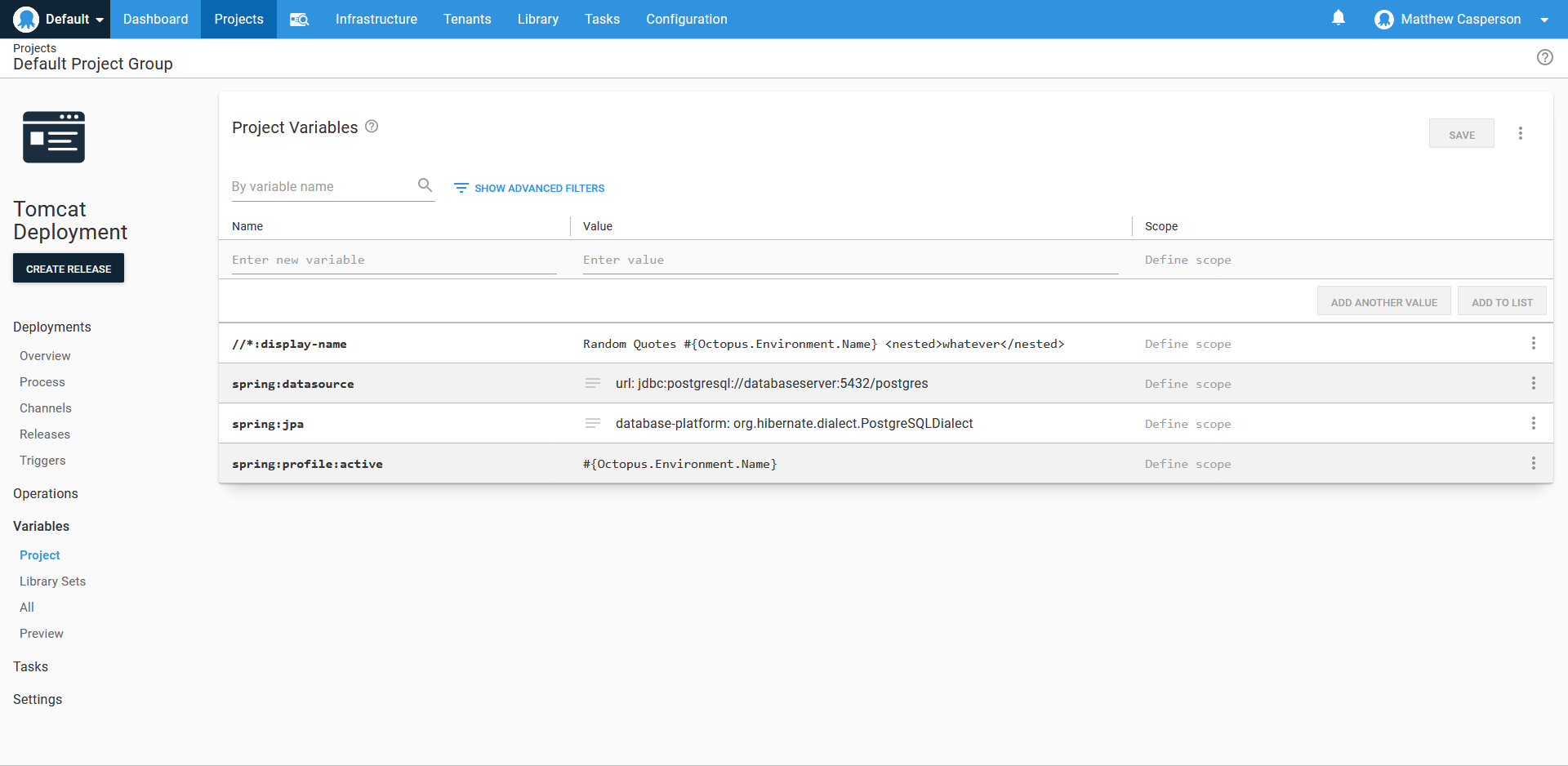
Task: Click the Create Release button
Action: point(68,268)
